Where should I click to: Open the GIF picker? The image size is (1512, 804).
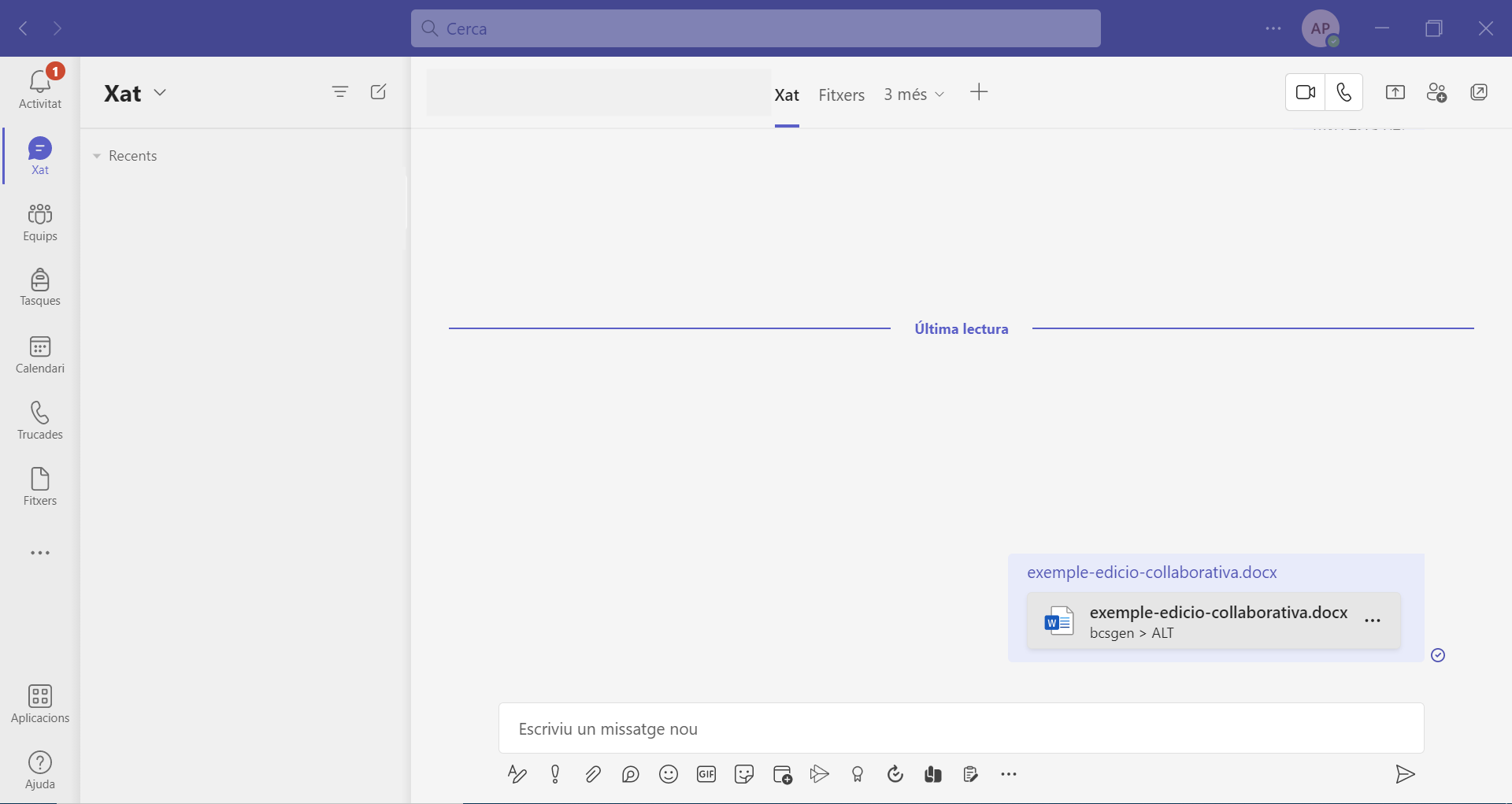point(706,774)
